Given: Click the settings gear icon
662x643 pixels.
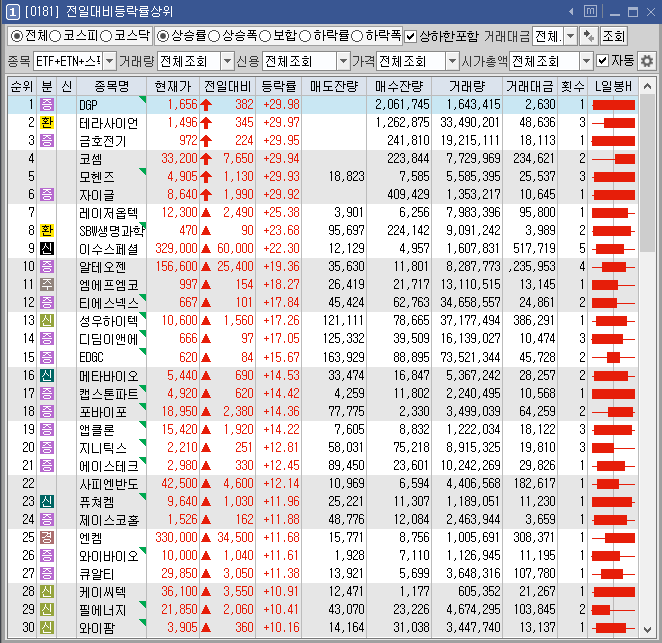Looking at the screenshot, I should click(x=646, y=62).
